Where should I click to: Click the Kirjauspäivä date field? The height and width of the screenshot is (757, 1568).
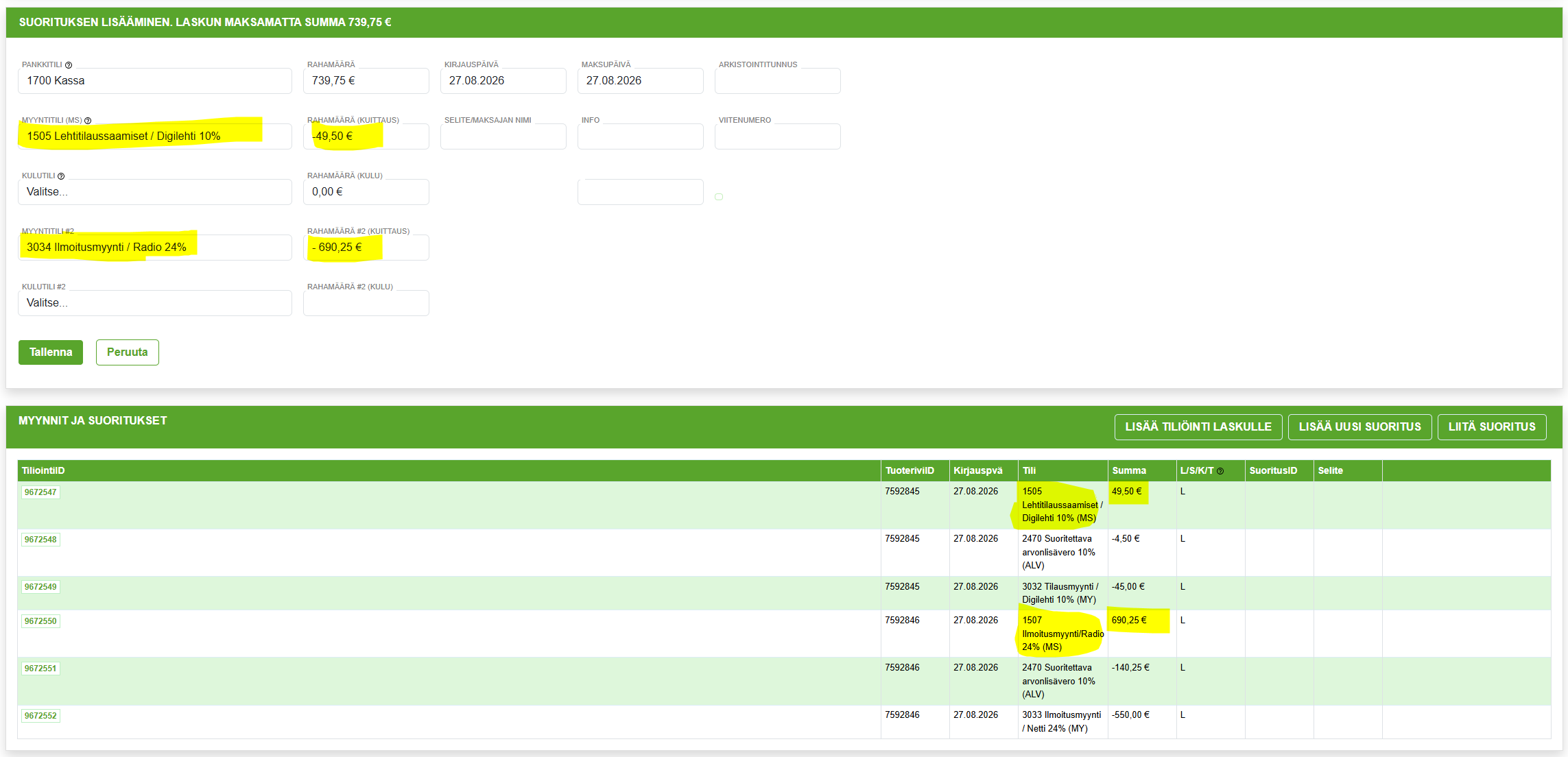503,81
